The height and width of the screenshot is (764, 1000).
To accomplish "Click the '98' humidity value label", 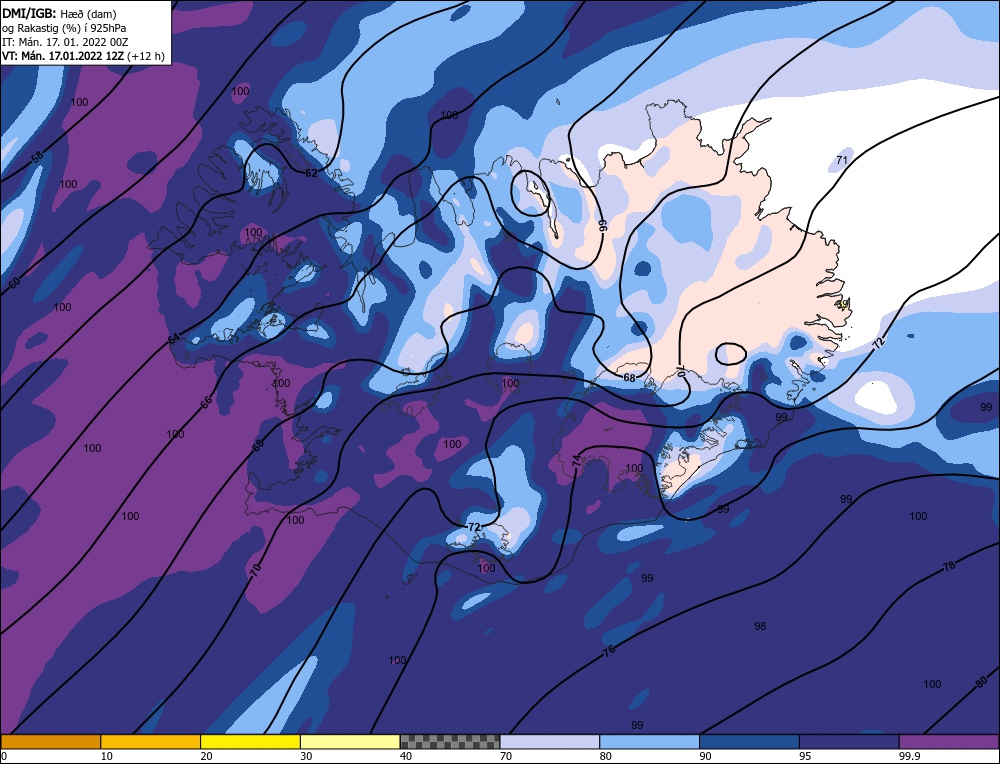I will (x=760, y=626).
